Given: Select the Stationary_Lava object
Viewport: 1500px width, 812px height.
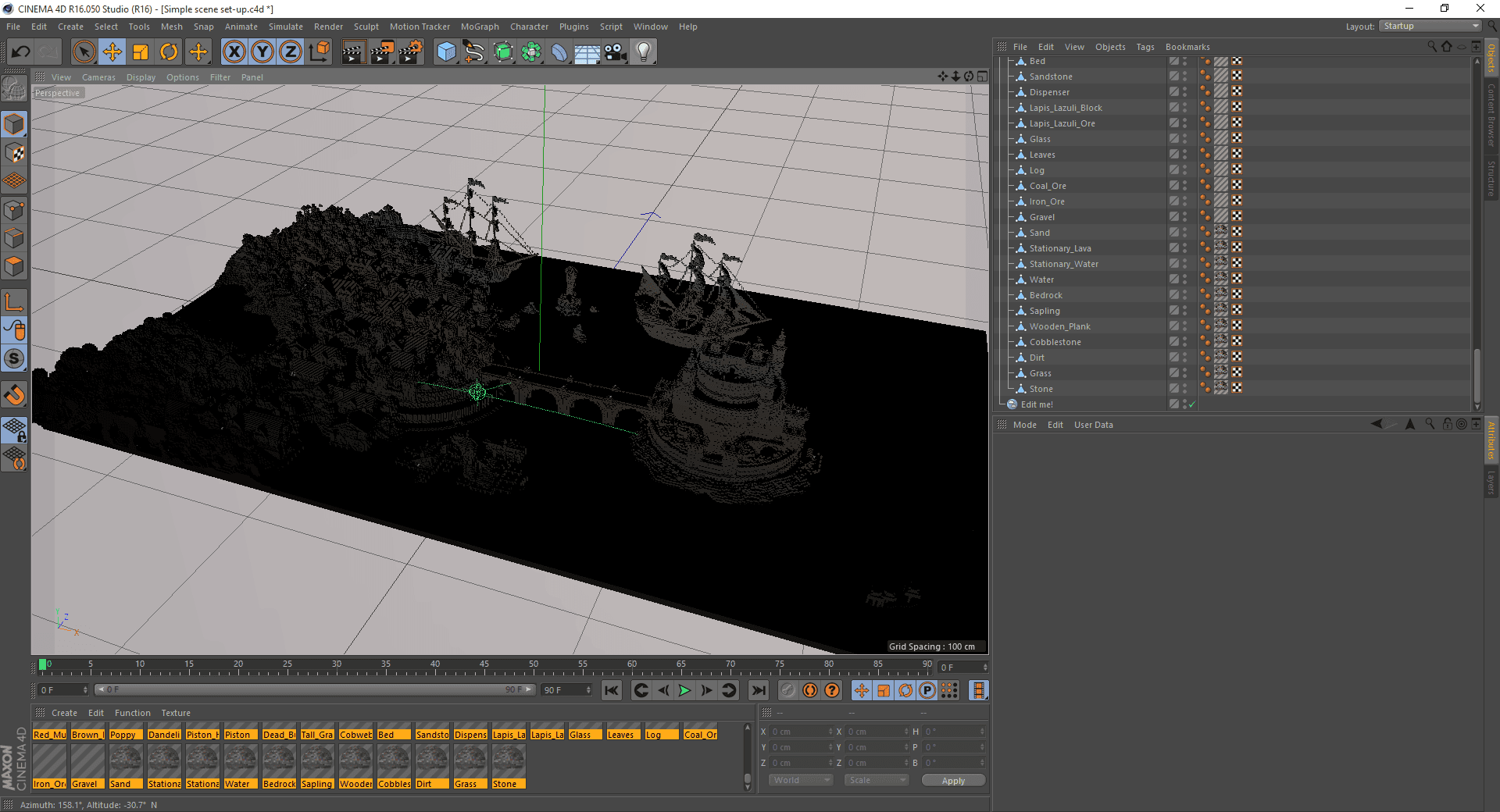Looking at the screenshot, I should point(1060,248).
